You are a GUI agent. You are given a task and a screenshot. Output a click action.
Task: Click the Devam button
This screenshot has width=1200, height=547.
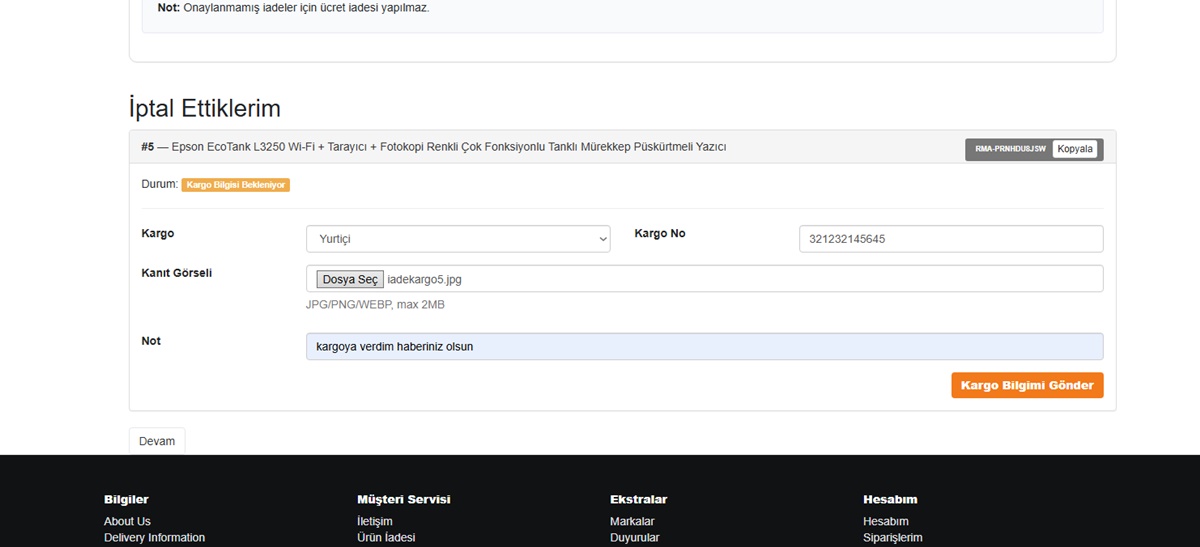pos(157,441)
